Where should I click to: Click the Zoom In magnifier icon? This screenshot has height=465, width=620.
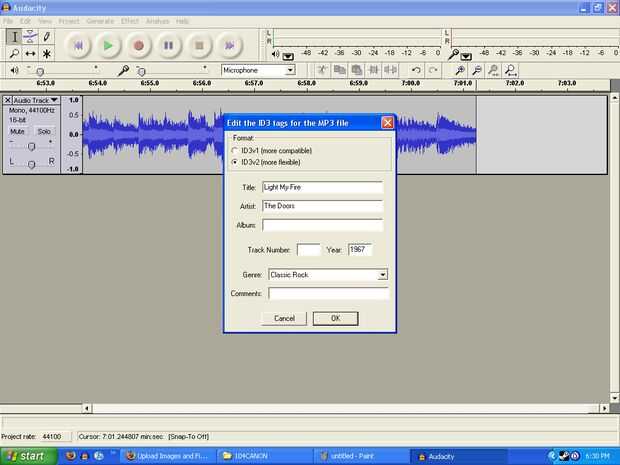[x=460, y=70]
